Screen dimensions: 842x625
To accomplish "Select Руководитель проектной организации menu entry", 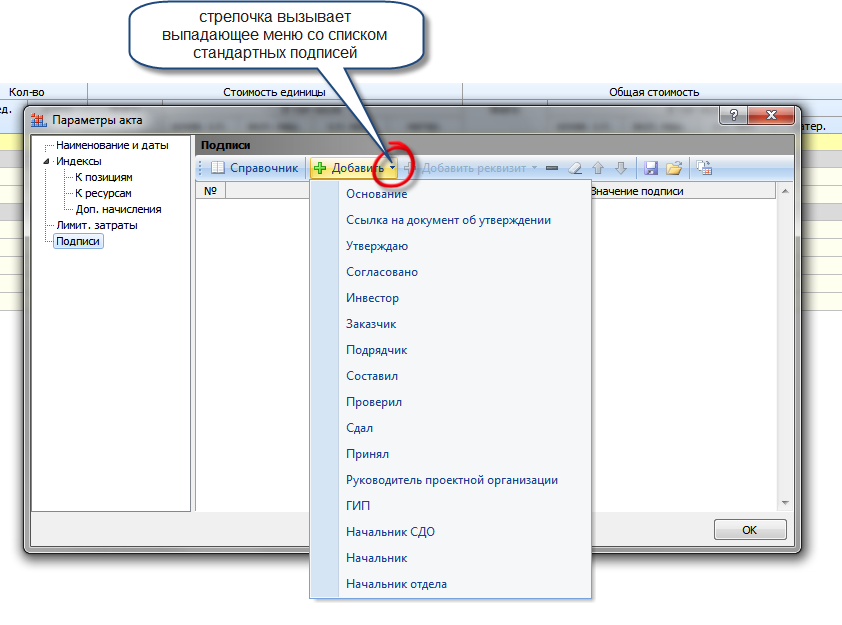I will [451, 480].
